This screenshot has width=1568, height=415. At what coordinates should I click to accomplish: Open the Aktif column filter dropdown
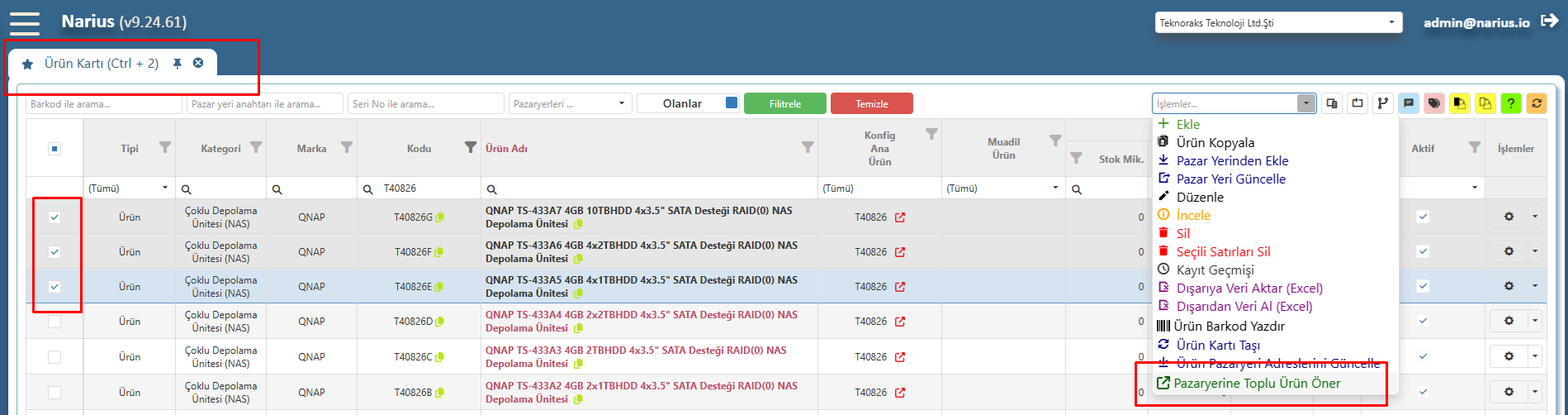1475,188
